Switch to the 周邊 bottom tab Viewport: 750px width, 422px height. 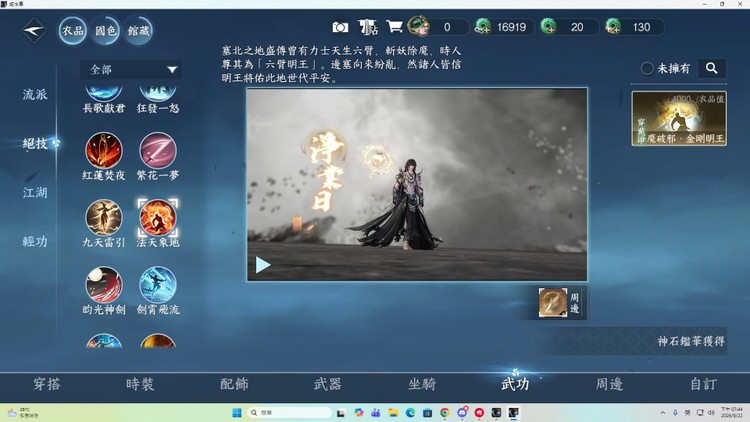pyautogui.click(x=609, y=384)
